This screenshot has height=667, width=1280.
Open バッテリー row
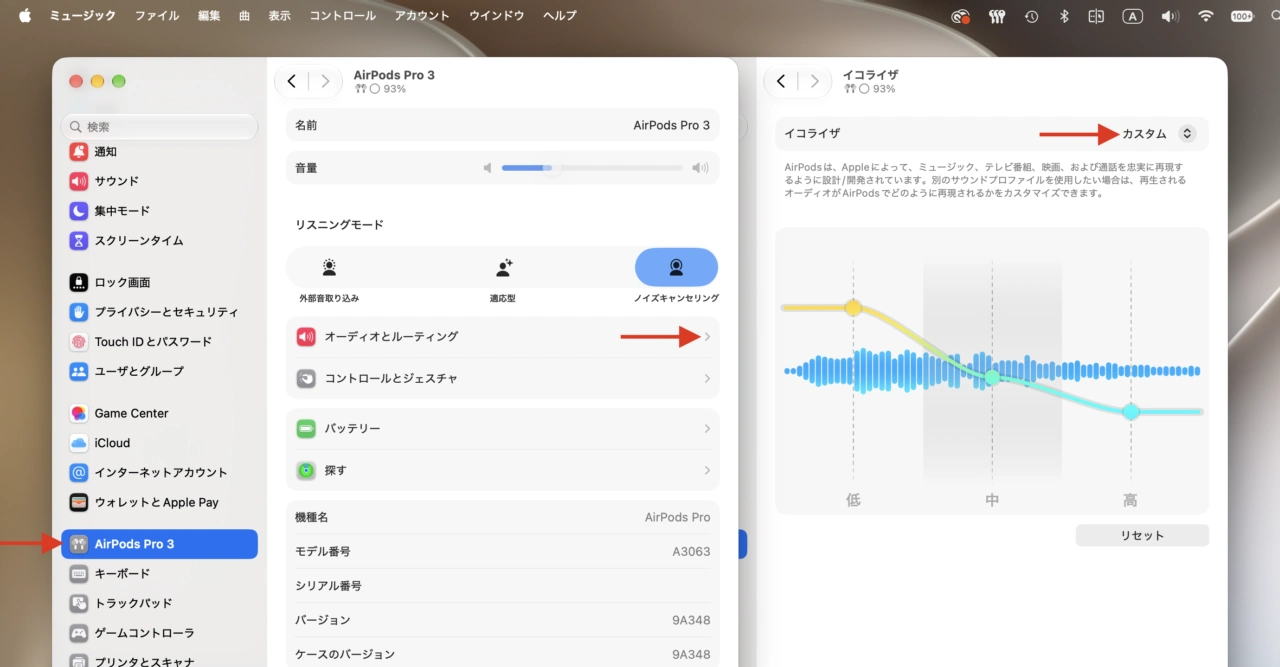503,428
